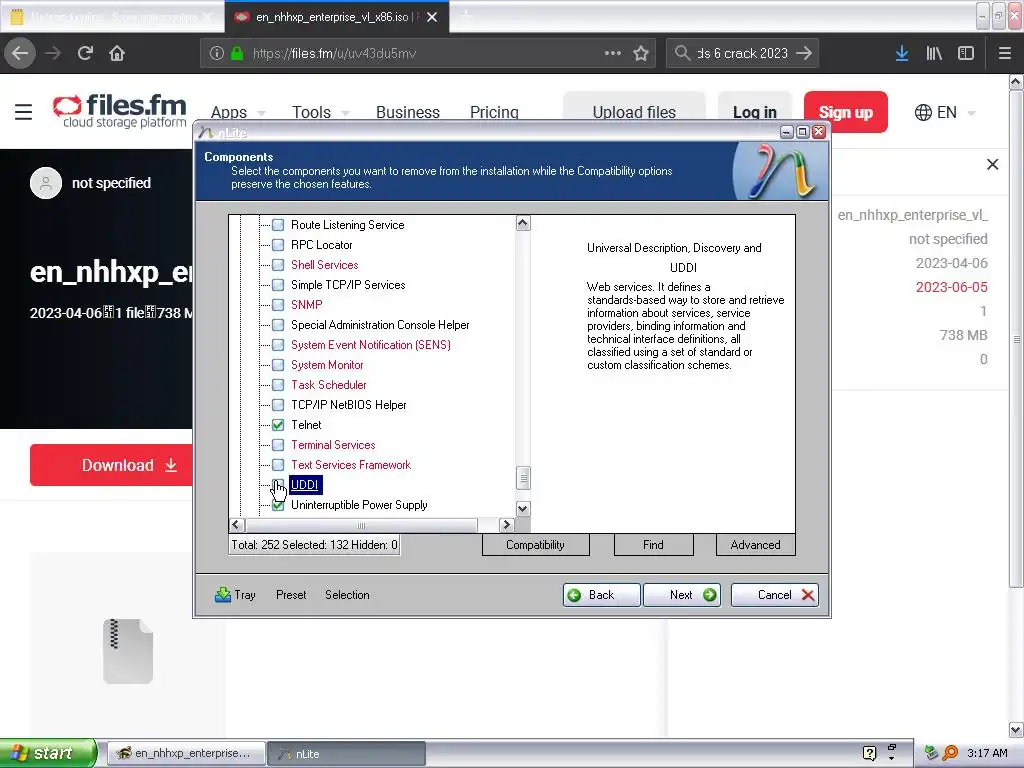The image size is (1024, 768).
Task: Submit search with the search bar arrow
Action: click(x=804, y=53)
